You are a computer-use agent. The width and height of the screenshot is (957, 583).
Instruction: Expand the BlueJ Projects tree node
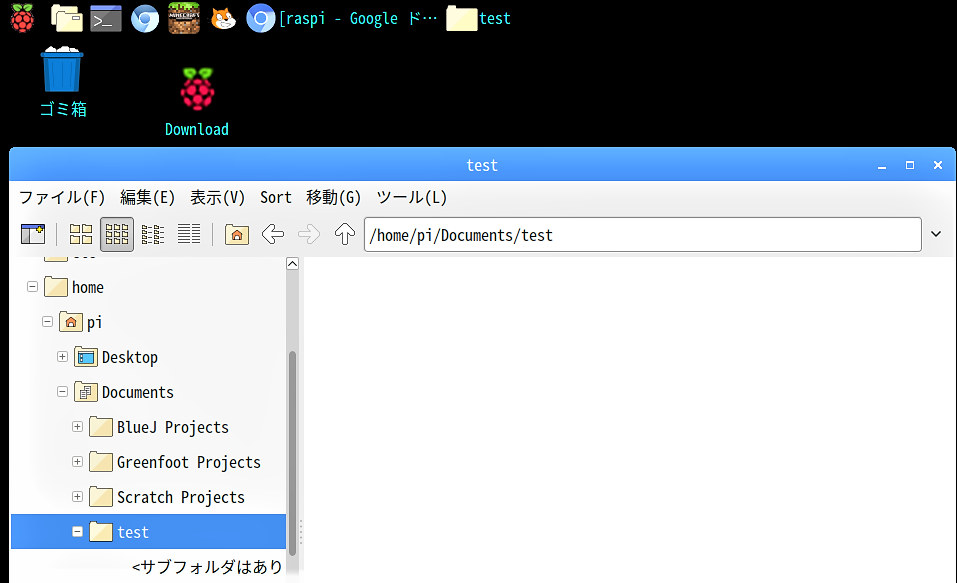[77, 427]
